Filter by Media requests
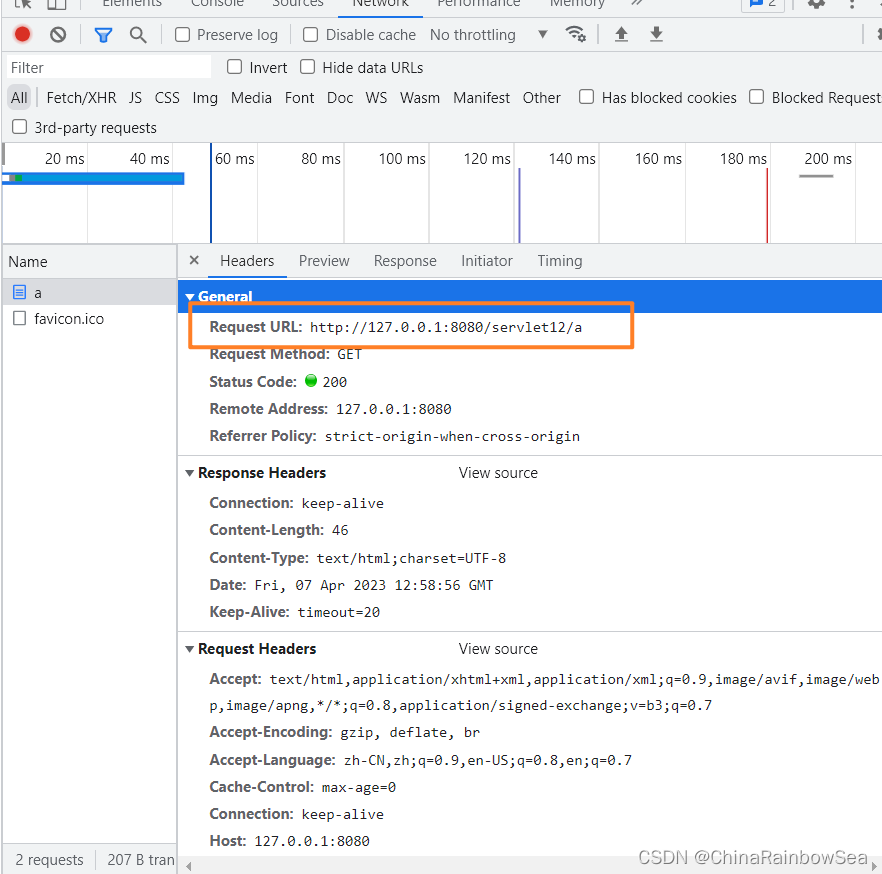Viewport: 882px width, 874px height. pos(251,98)
